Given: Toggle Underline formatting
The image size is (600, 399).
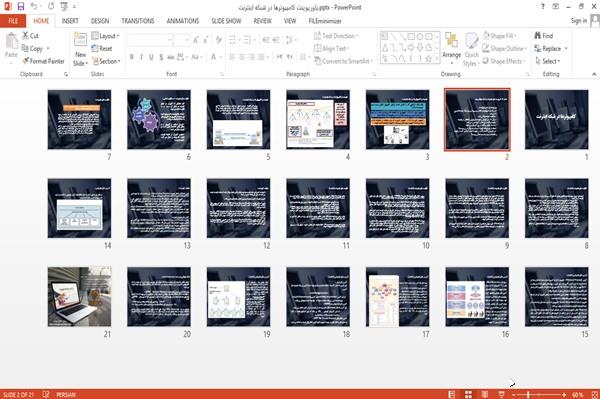Looking at the screenshot, I should (x=152, y=57).
